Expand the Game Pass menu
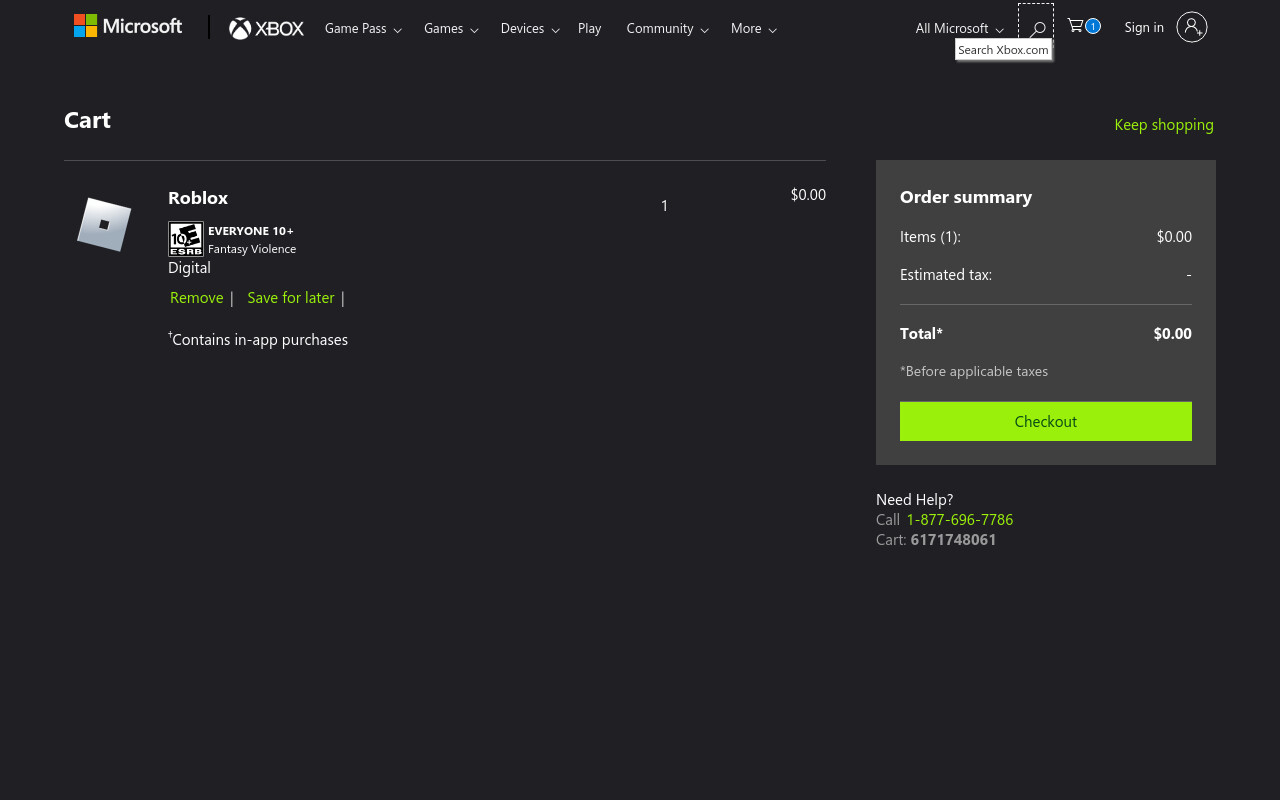This screenshot has width=1280, height=800. click(x=363, y=28)
